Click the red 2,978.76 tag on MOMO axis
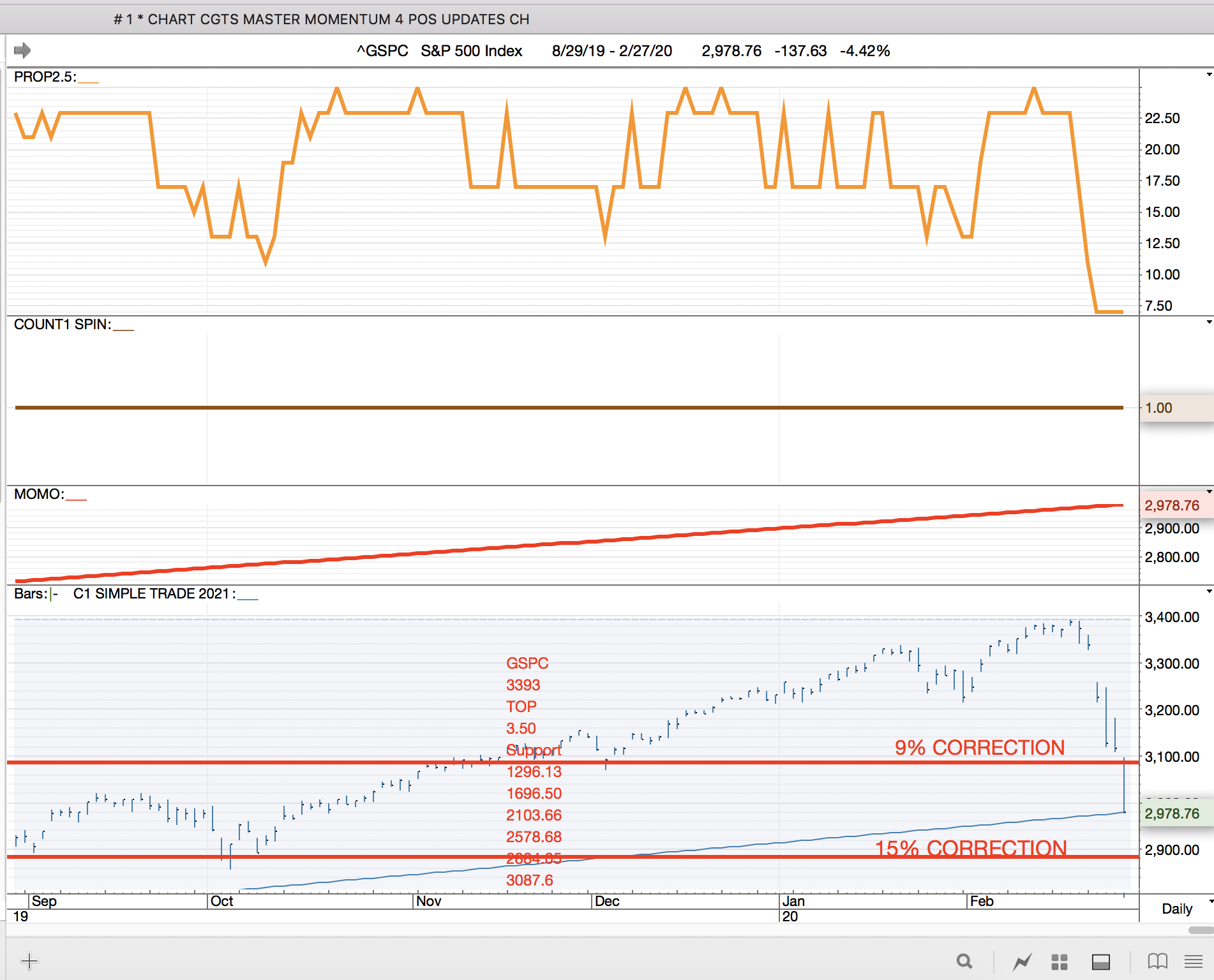The width and height of the screenshot is (1214, 980). pos(1176,505)
